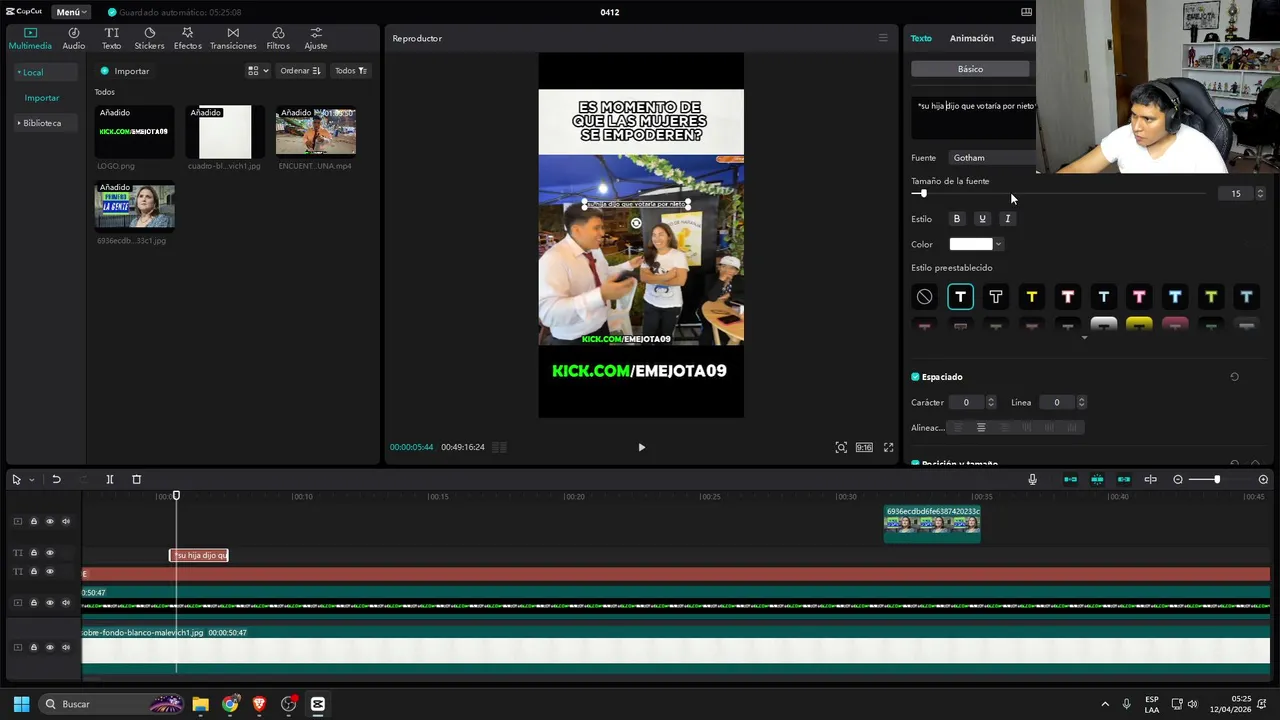1280x720 pixels.
Task: Click the white text color swatch
Action: (971, 244)
